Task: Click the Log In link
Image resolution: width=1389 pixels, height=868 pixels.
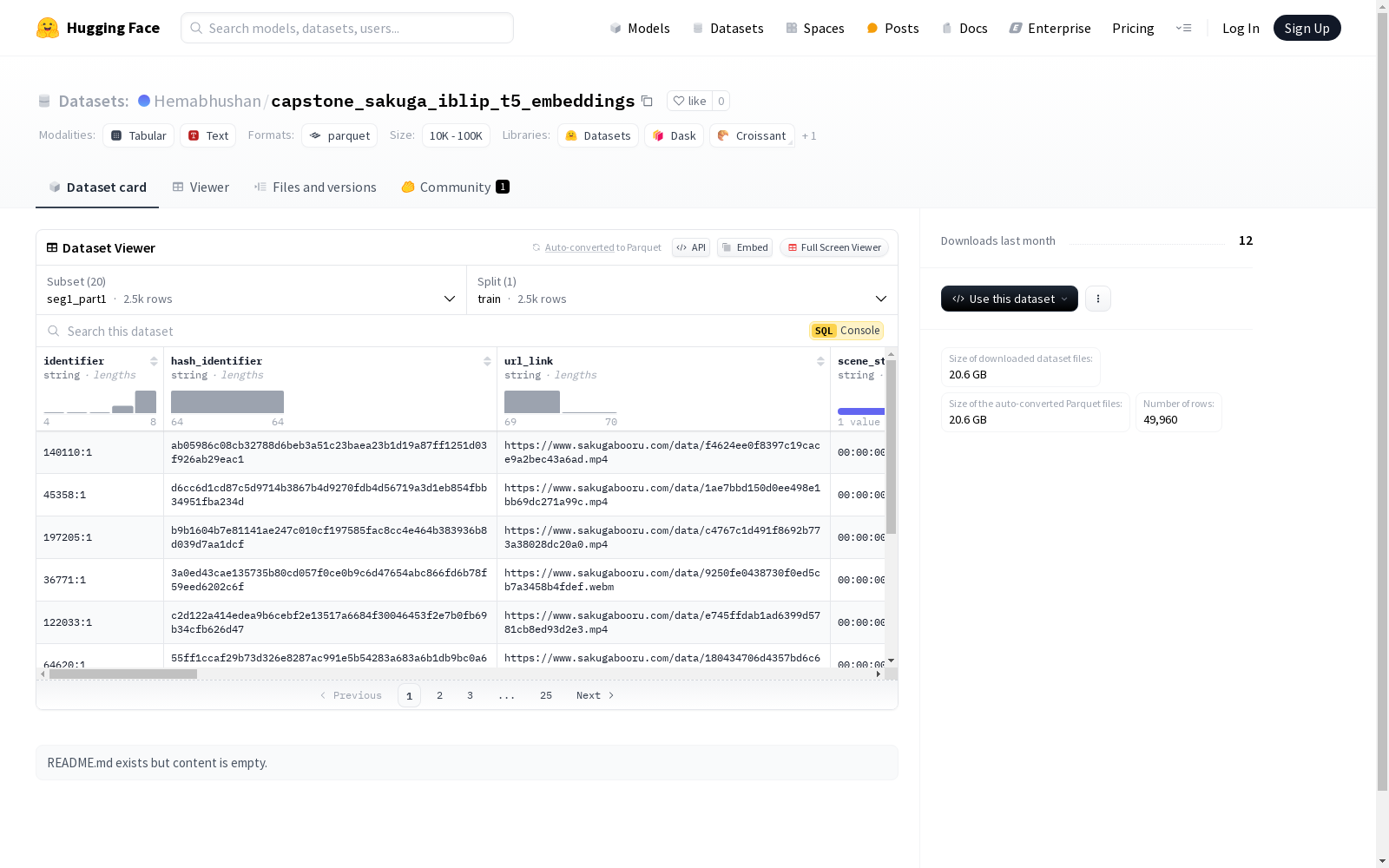Action: [1241, 28]
